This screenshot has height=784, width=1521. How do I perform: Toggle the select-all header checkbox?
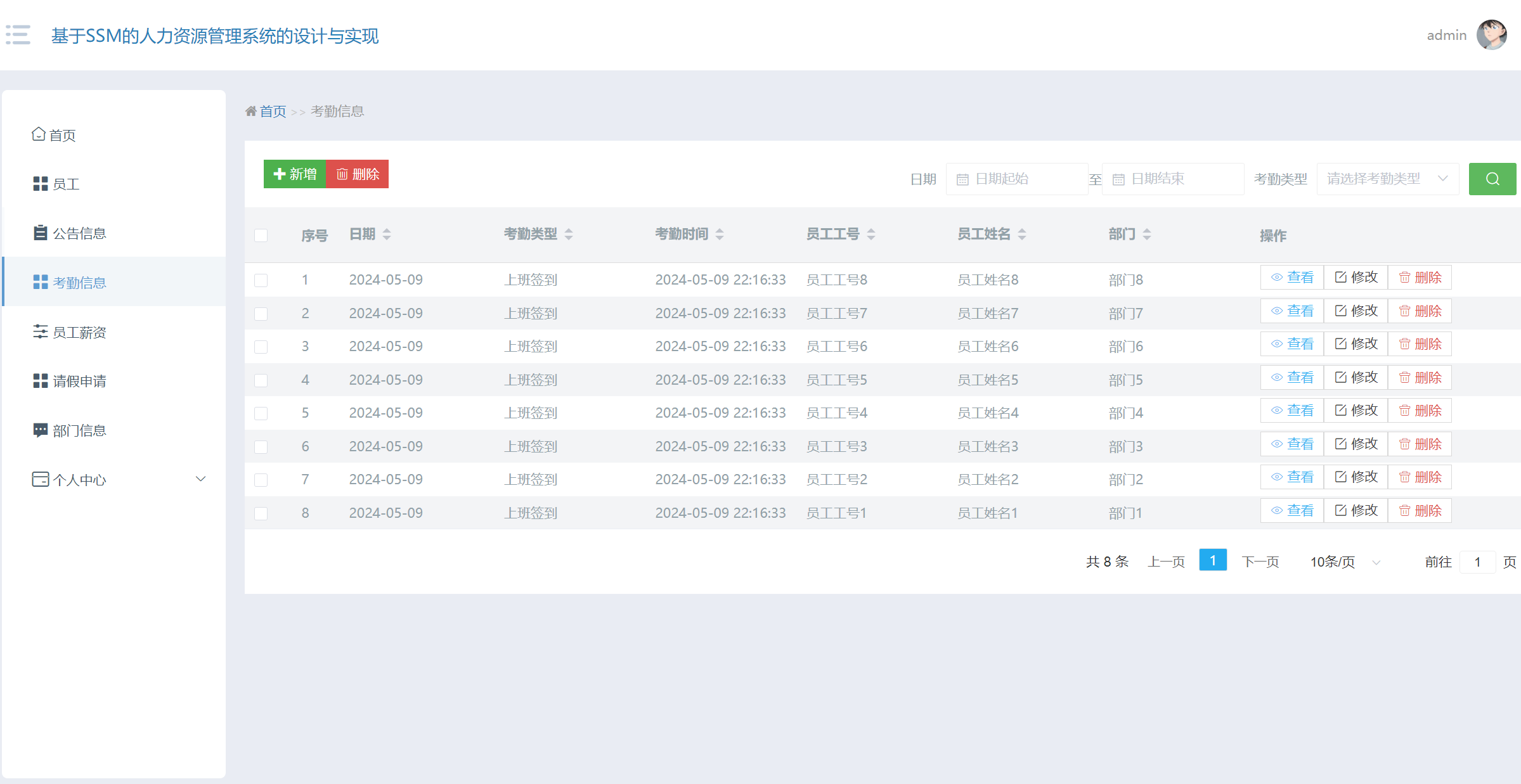pyautogui.click(x=261, y=235)
